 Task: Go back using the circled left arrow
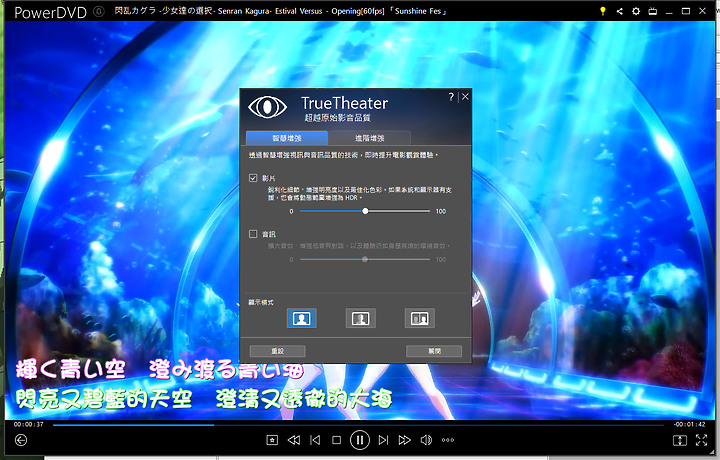coord(21,440)
